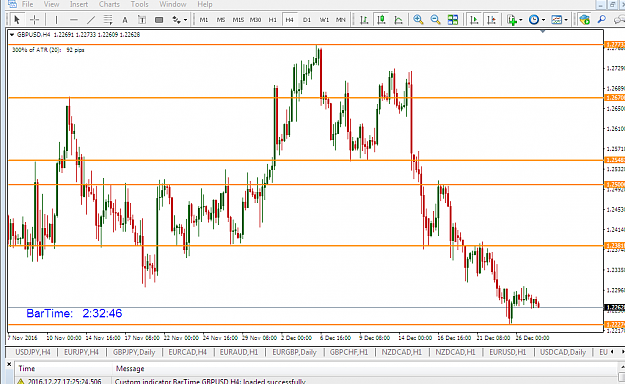
Task: Activate the crosshair tool
Action: [35, 20]
